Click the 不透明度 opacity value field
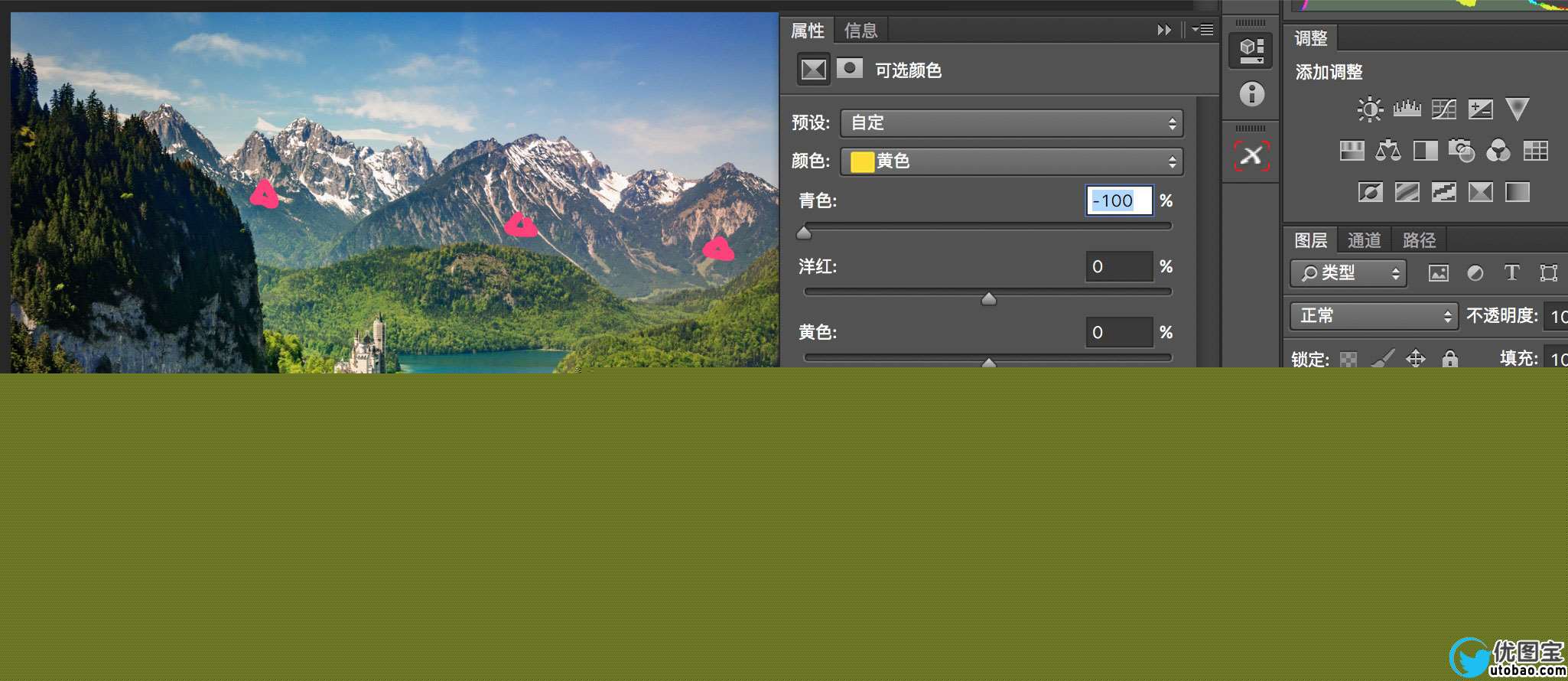1568x681 pixels. (x=1556, y=316)
